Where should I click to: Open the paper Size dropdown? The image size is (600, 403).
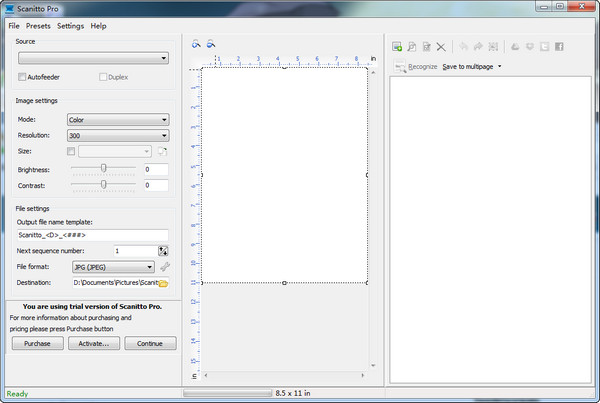point(115,152)
